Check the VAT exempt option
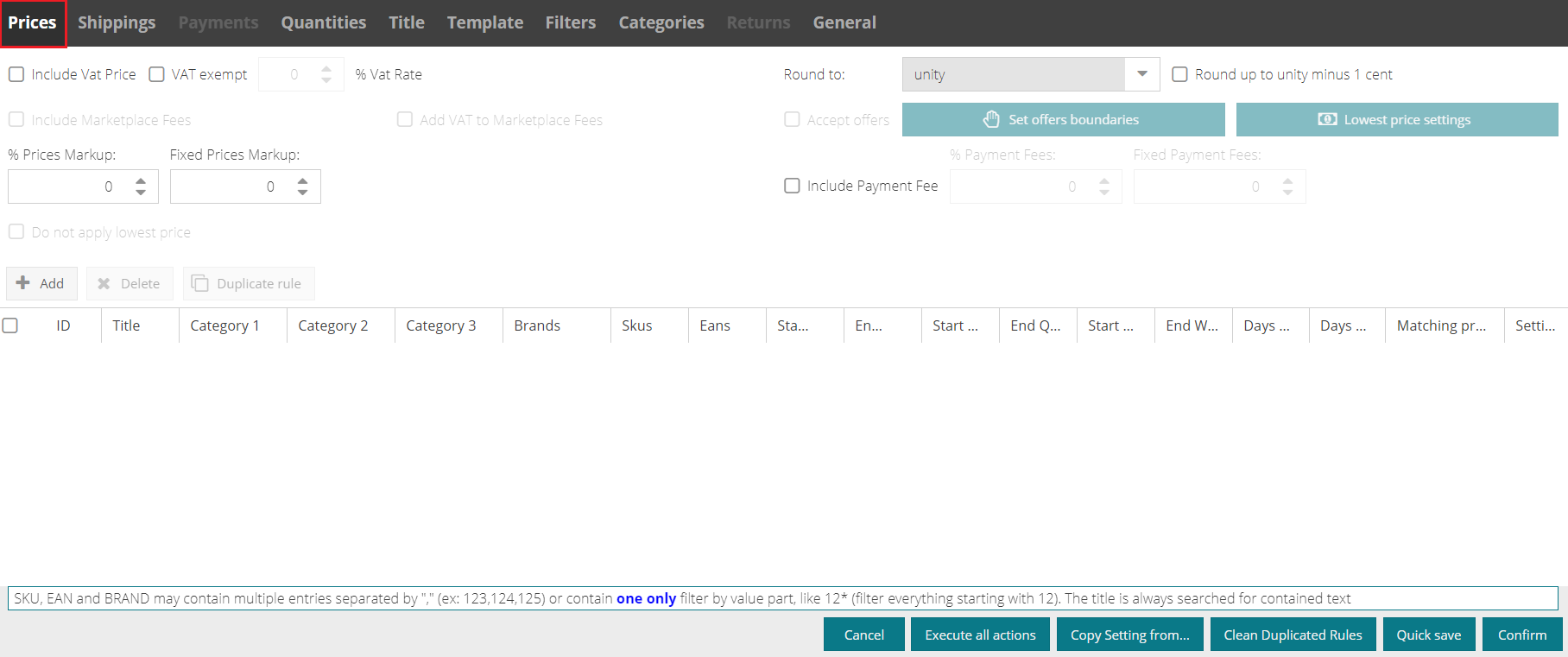The height and width of the screenshot is (657, 1568). click(156, 74)
